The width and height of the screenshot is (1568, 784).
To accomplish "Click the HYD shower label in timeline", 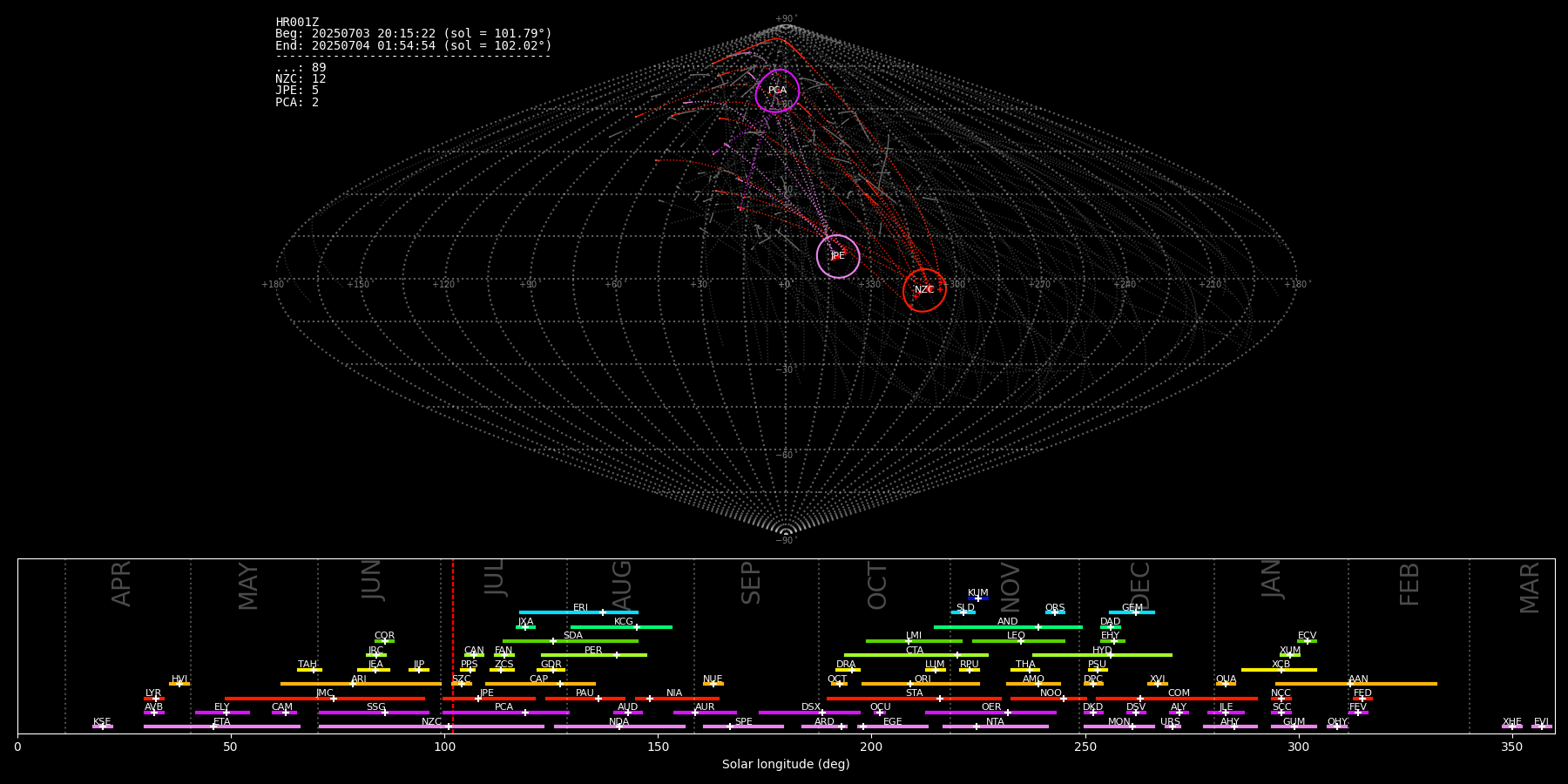I will click(1103, 651).
